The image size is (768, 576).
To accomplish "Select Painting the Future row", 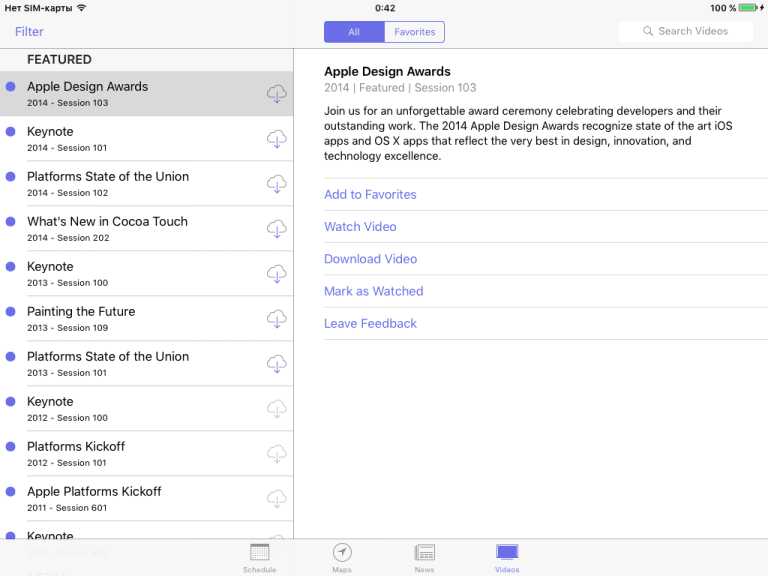I will click(x=146, y=319).
